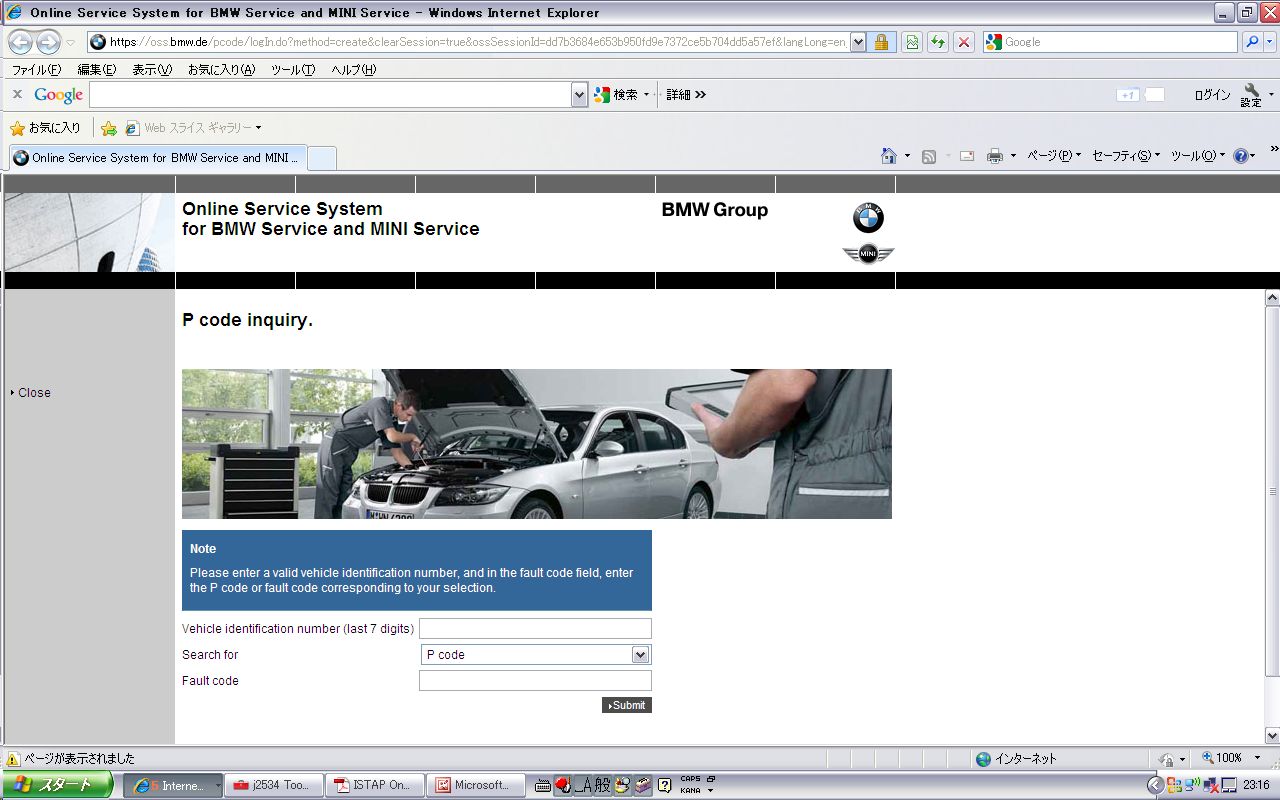This screenshot has height=800, width=1280.
Task: Click the Google +1 button
Action: tap(1128, 95)
